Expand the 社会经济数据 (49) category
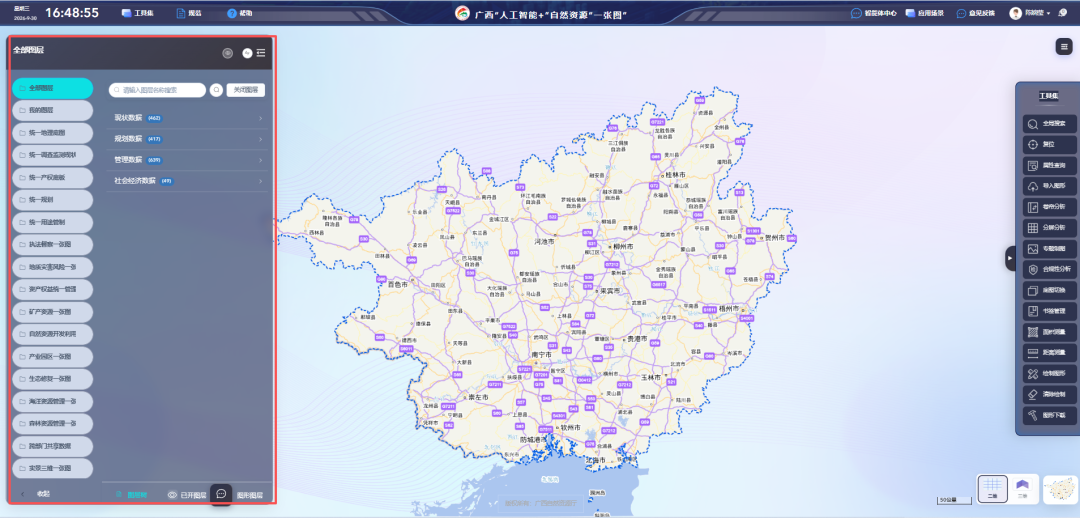The height and width of the screenshot is (518, 1080). [189, 181]
